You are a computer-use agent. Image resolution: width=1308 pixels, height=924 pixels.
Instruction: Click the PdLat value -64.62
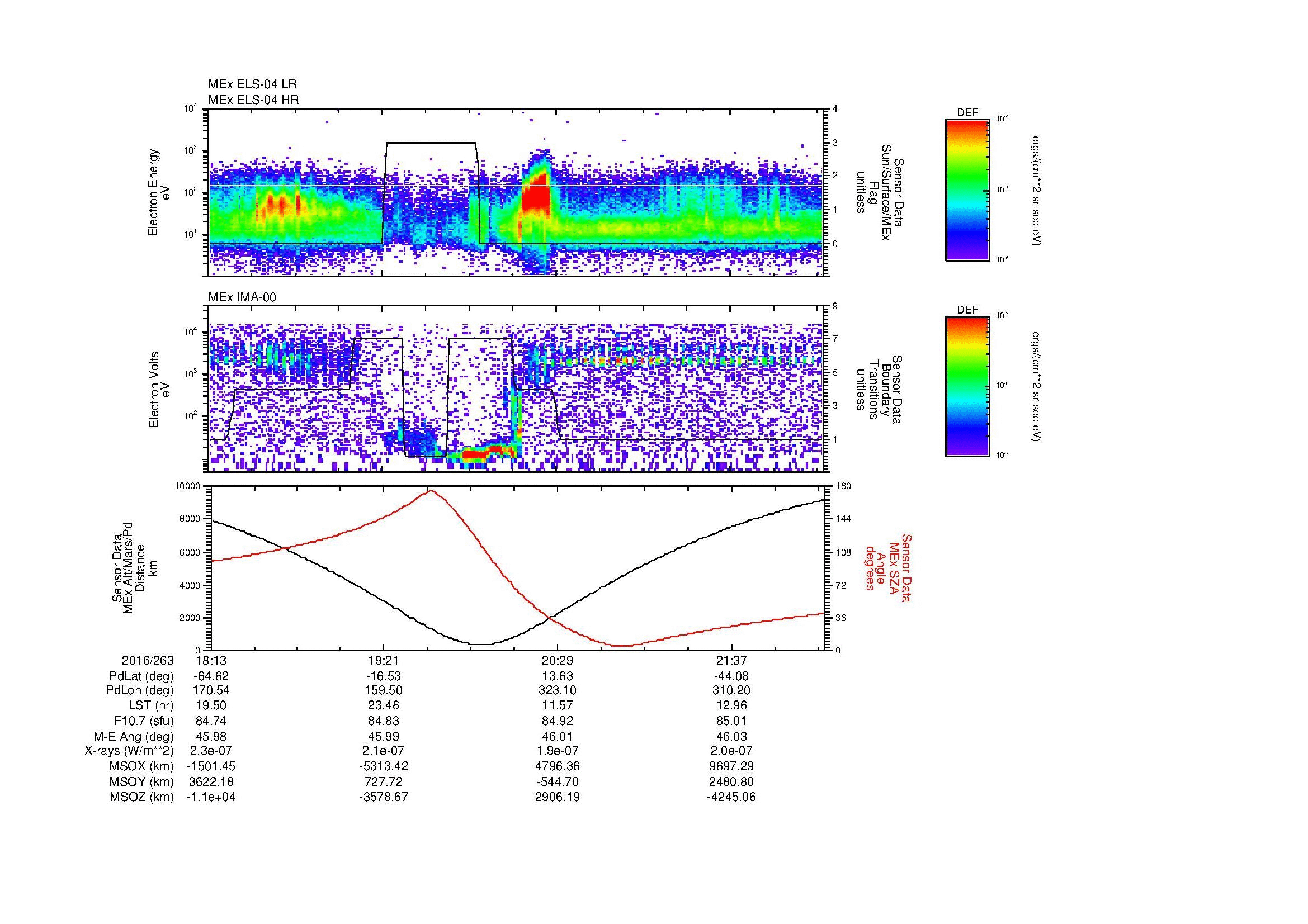211,676
